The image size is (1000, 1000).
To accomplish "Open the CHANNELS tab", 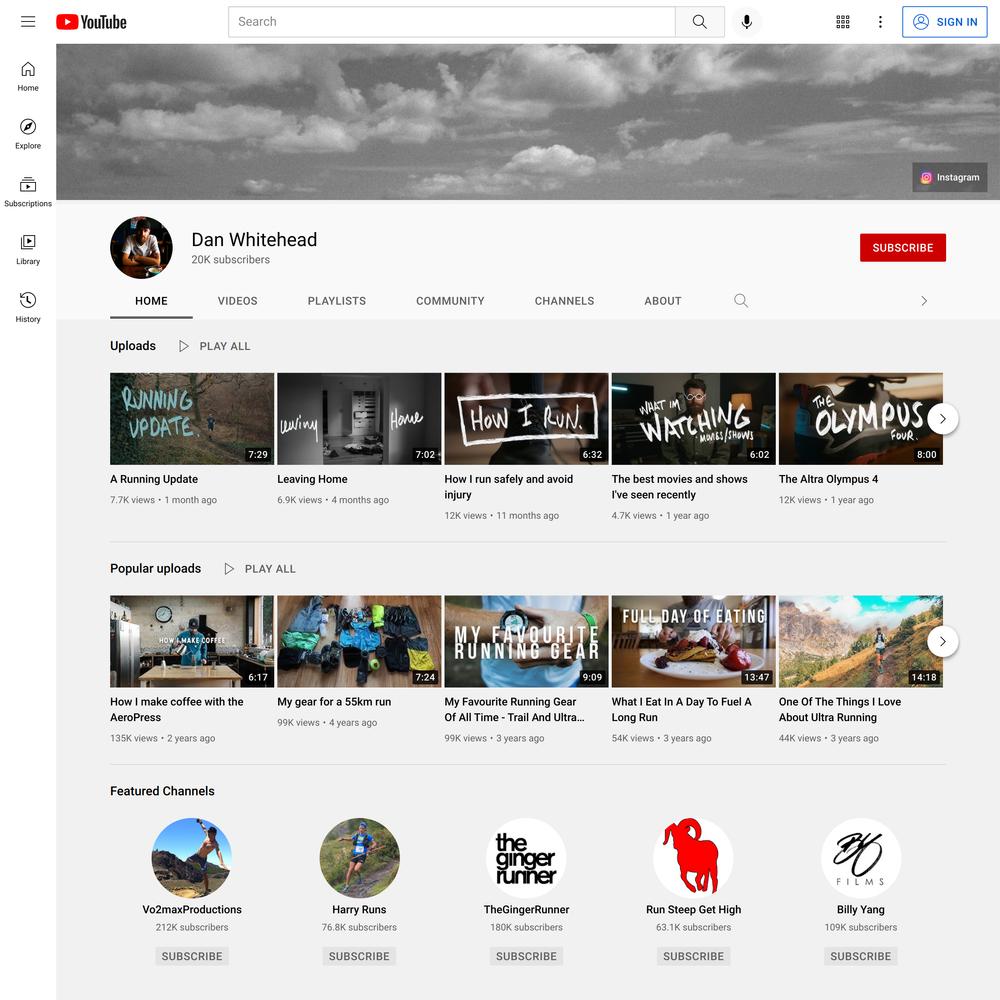I will (564, 301).
